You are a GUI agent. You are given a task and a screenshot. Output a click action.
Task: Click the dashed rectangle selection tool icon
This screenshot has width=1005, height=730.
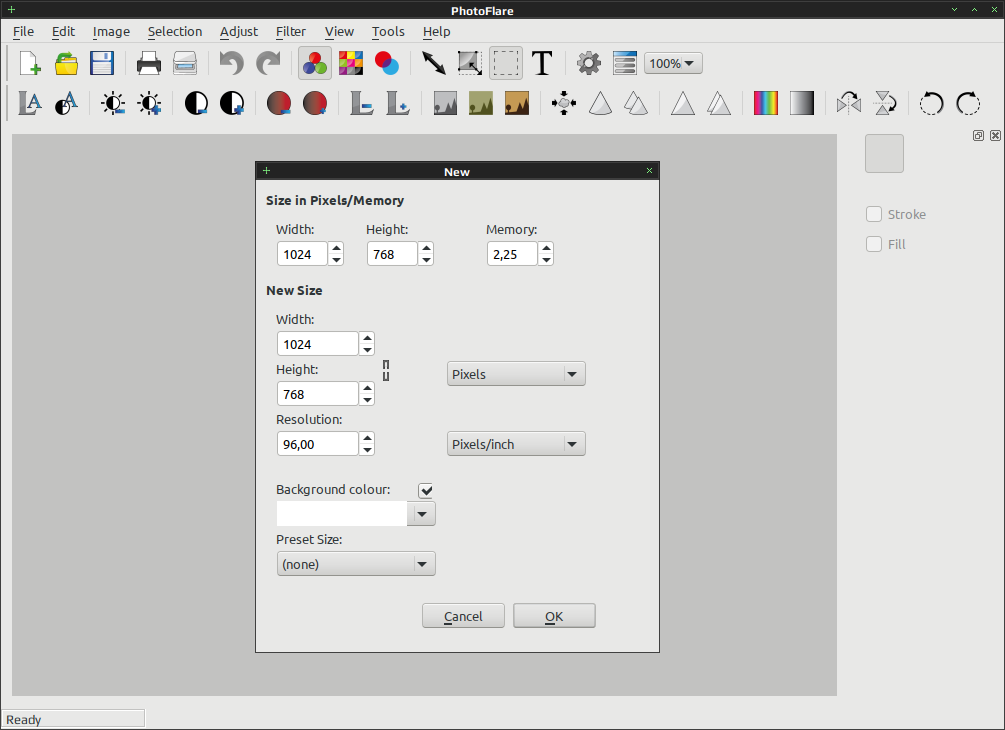coord(506,63)
